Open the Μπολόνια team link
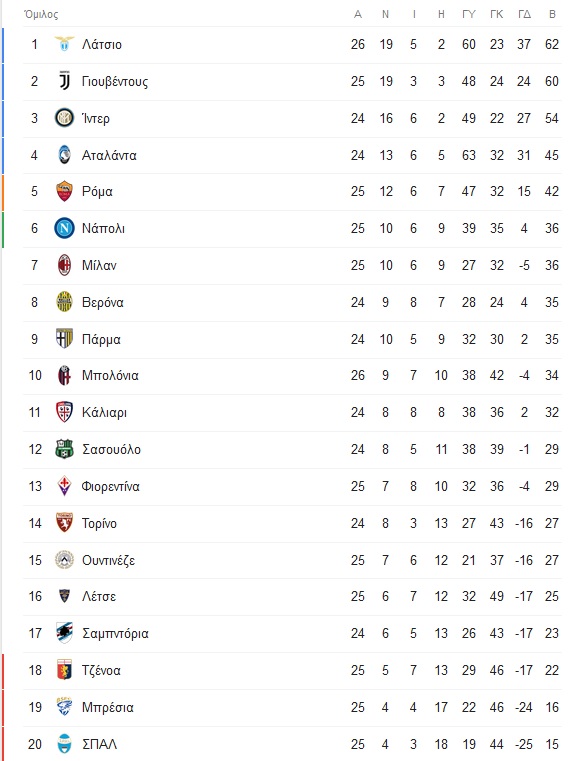 tap(110, 376)
